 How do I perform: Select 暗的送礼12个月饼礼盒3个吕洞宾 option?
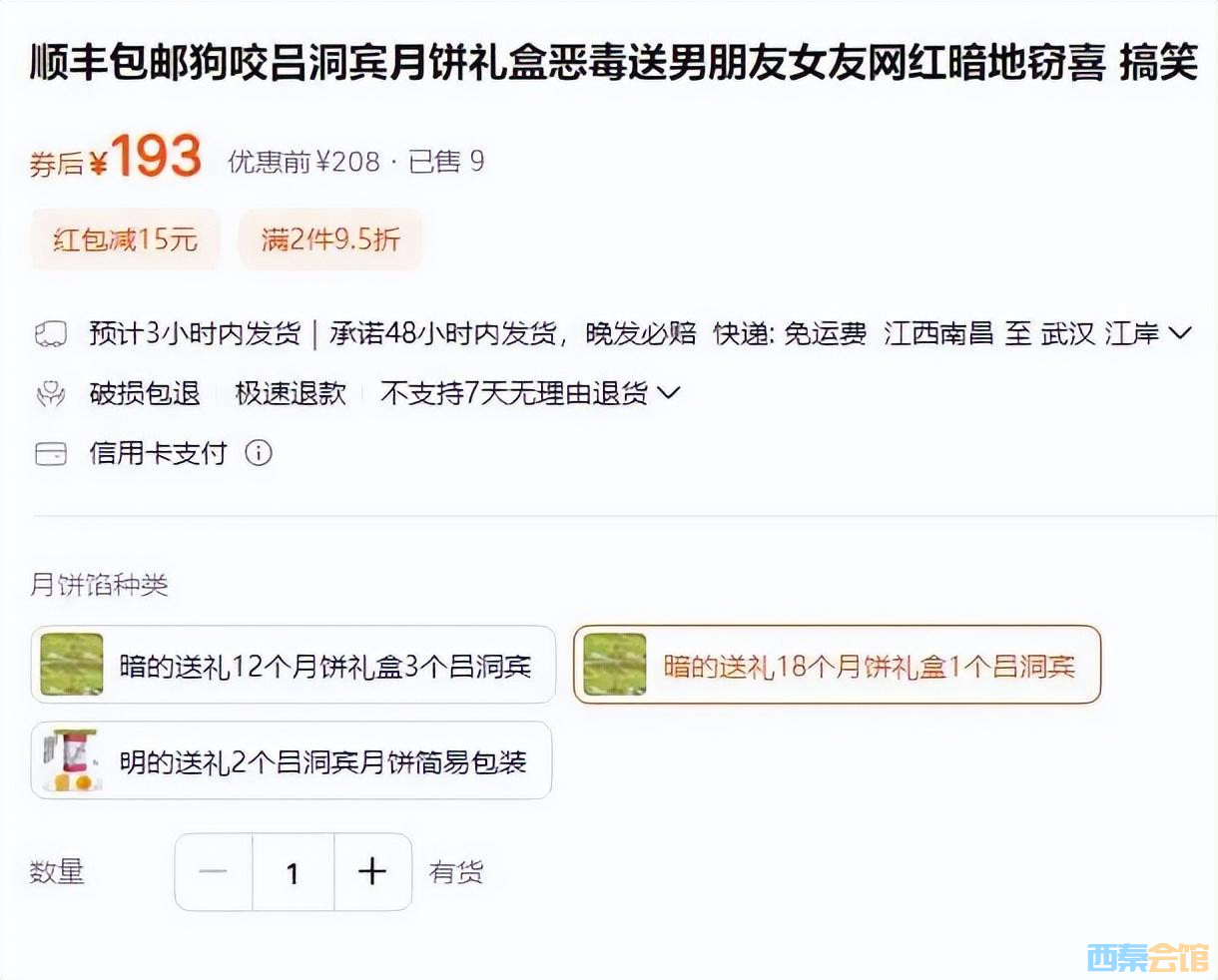coord(294,665)
